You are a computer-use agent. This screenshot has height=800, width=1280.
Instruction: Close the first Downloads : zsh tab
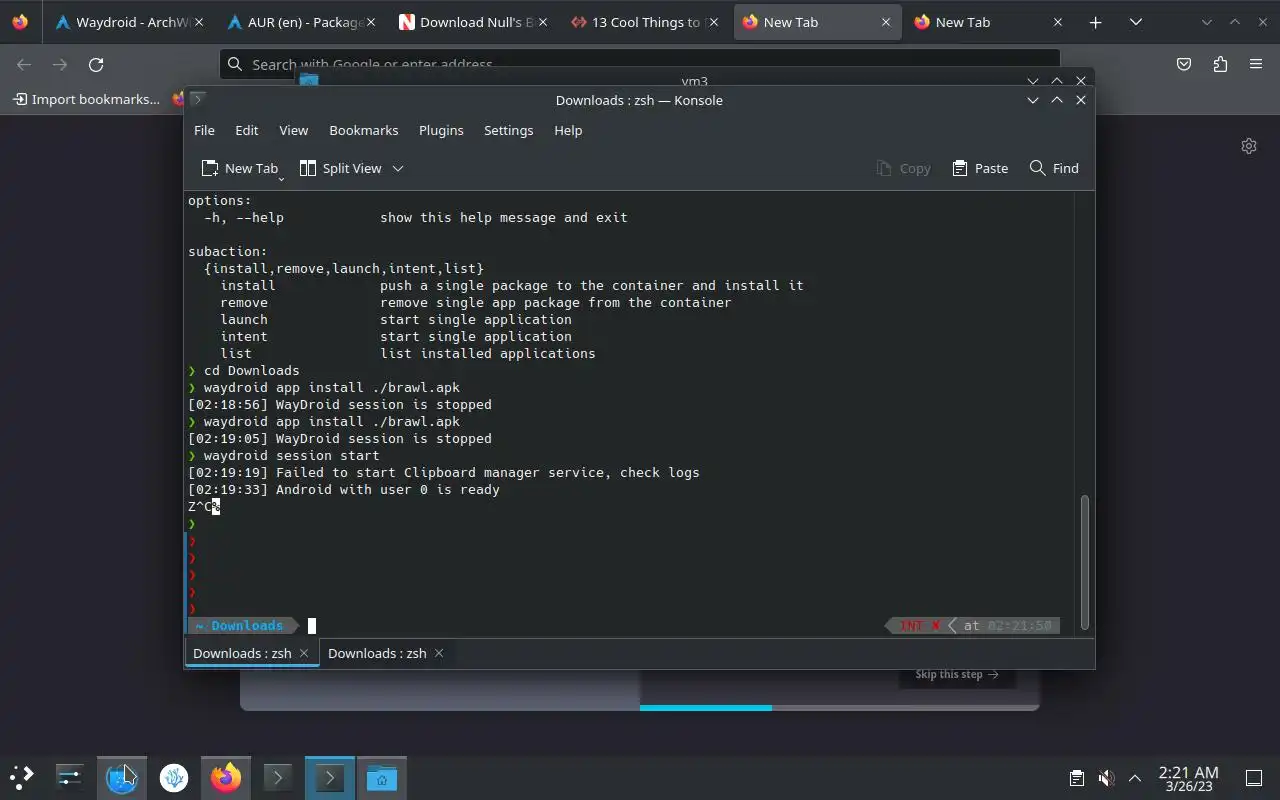click(304, 653)
